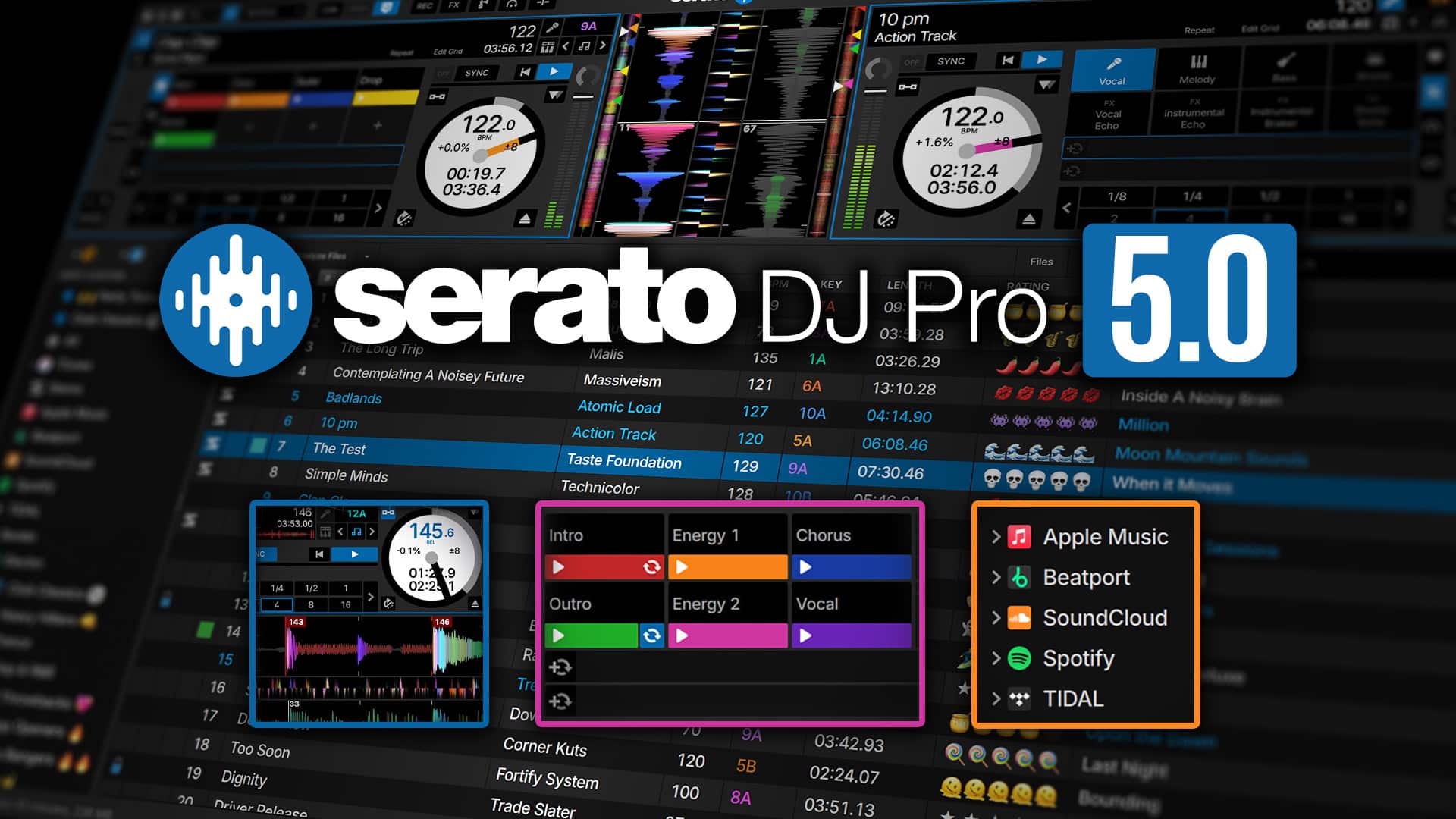1456x819 pixels.
Task: Open the left deck dropdown triangle near SYNC
Action: click(555, 96)
